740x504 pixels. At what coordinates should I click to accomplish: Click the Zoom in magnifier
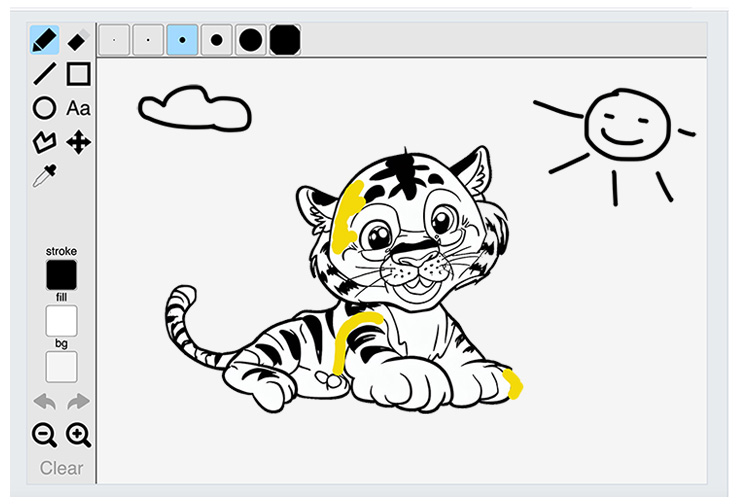point(78,434)
